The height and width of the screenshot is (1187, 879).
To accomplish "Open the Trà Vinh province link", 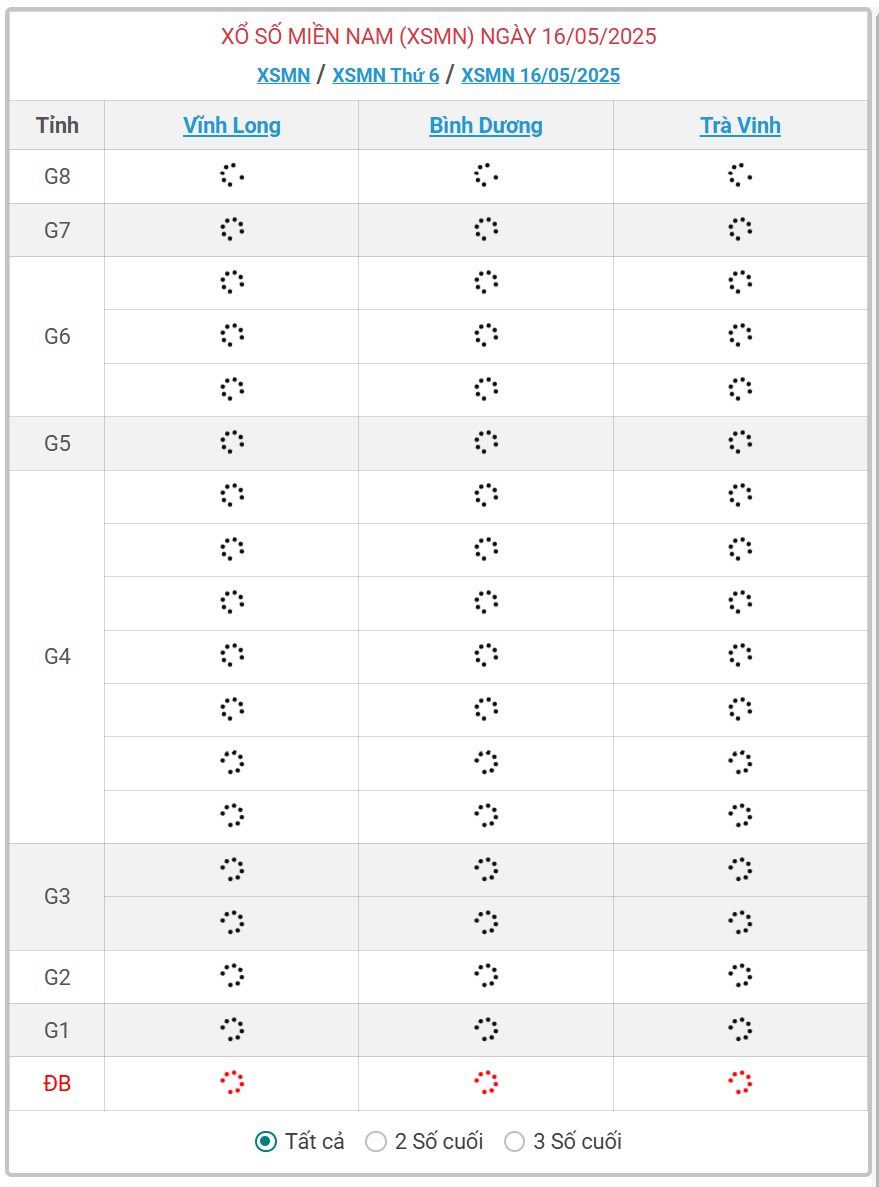I will point(740,125).
